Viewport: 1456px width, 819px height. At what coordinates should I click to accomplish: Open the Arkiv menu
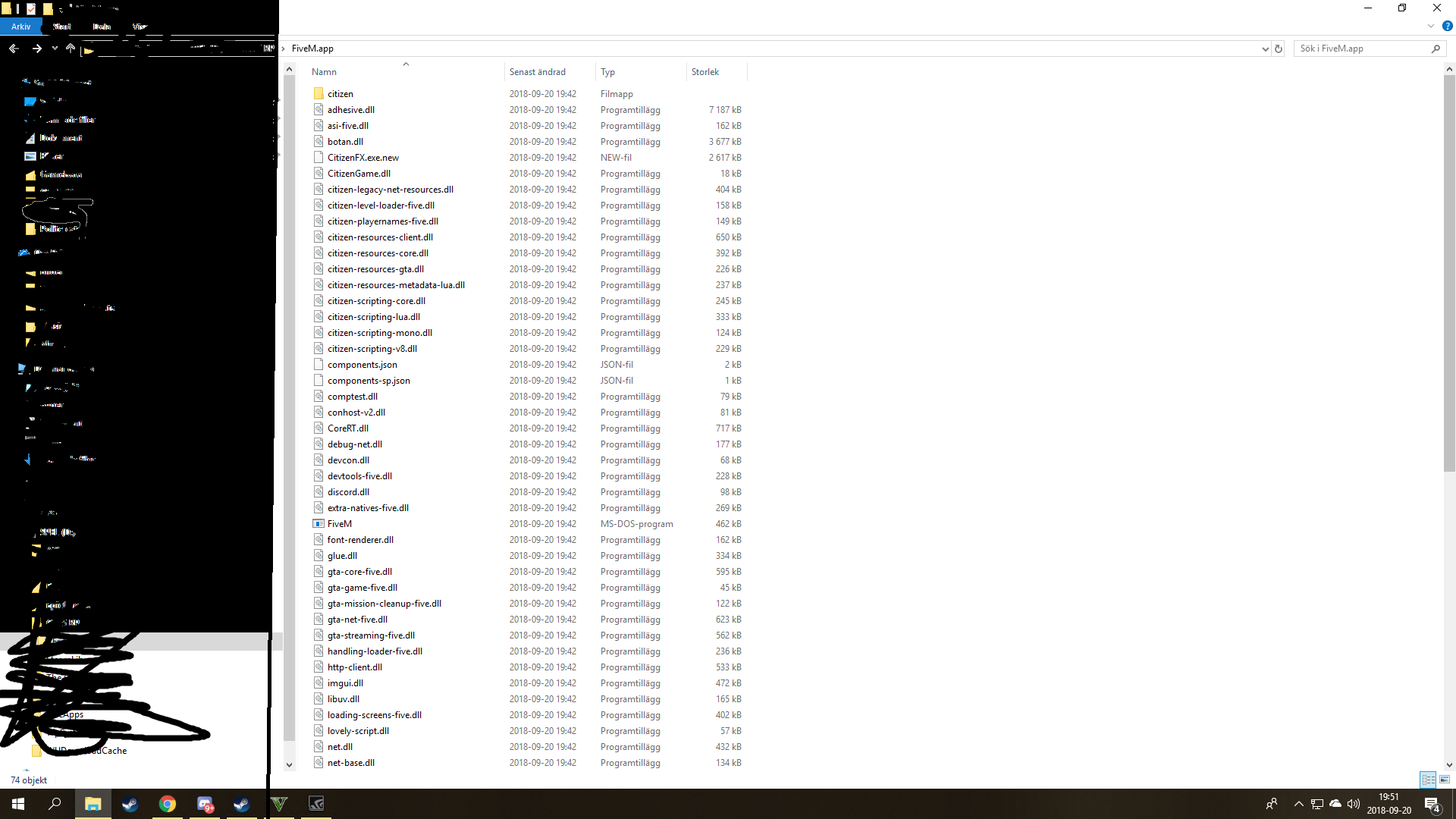point(20,27)
